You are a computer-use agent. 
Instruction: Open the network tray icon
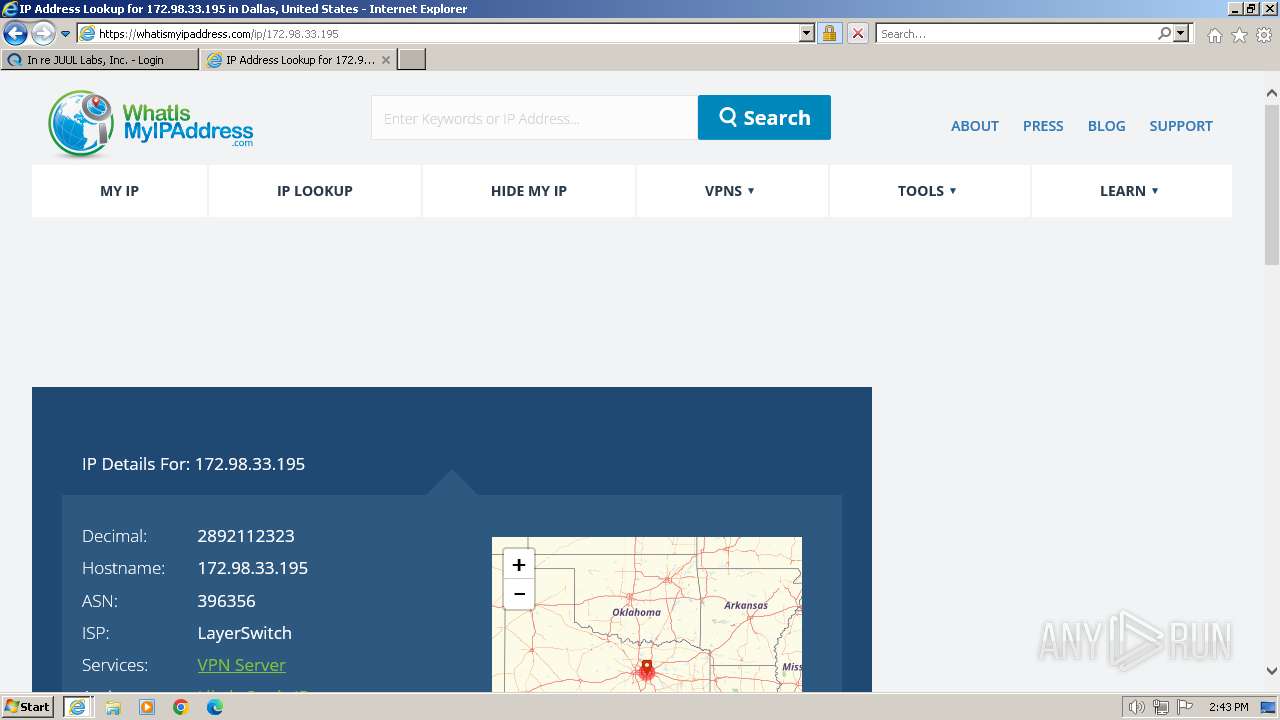pyautogui.click(x=1161, y=707)
